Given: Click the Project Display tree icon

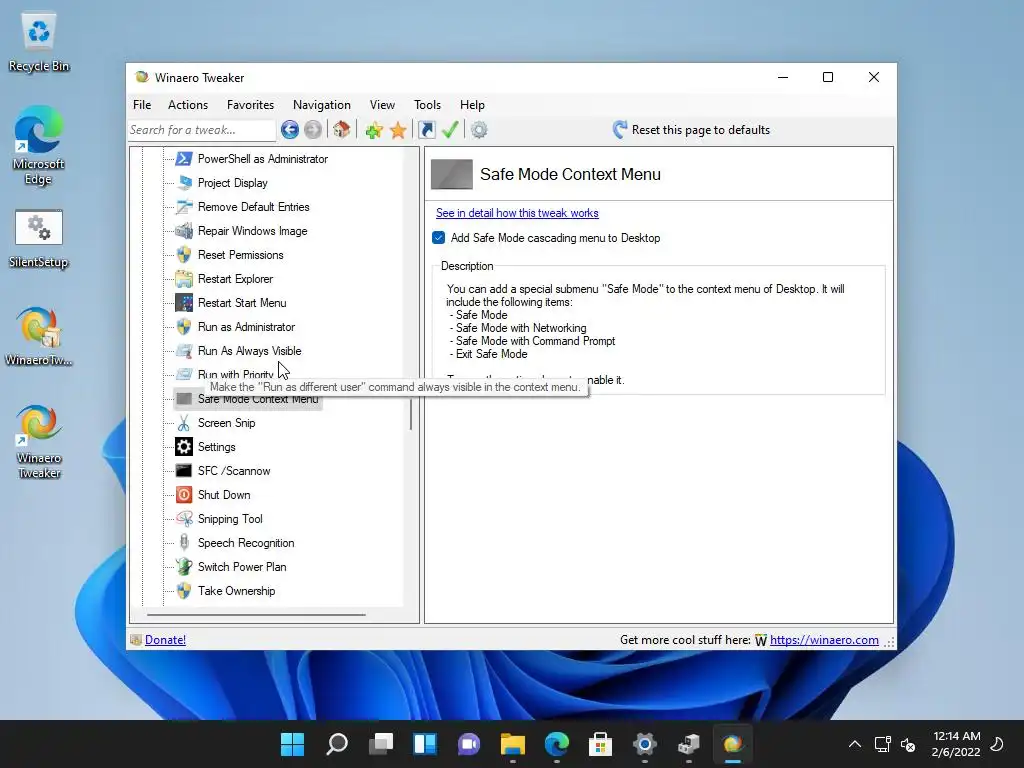Looking at the screenshot, I should pyautogui.click(x=184, y=183).
